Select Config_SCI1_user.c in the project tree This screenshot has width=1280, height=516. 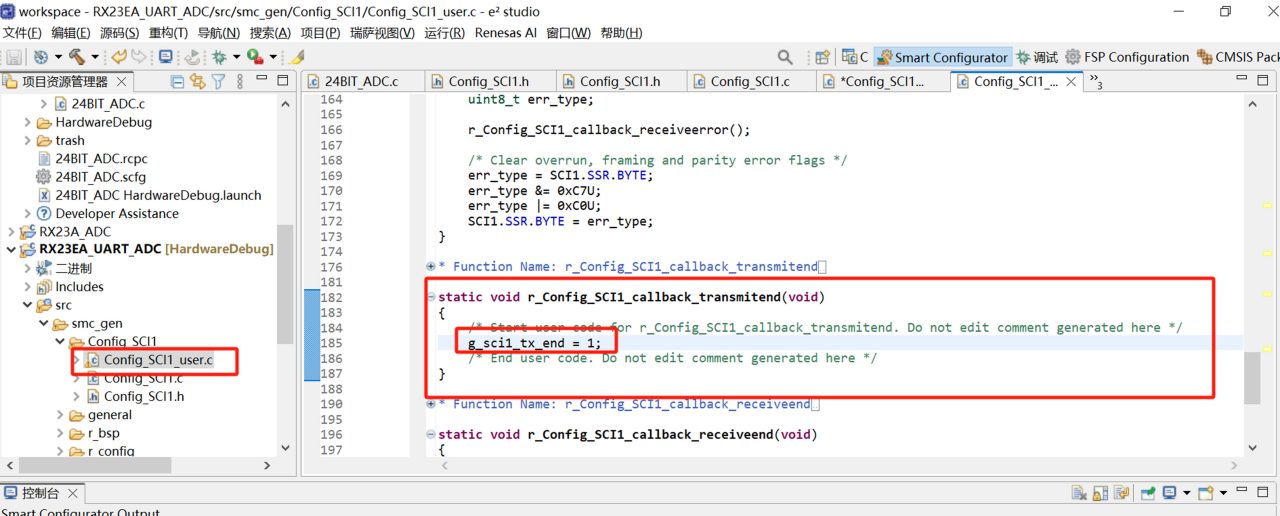[x=159, y=360]
